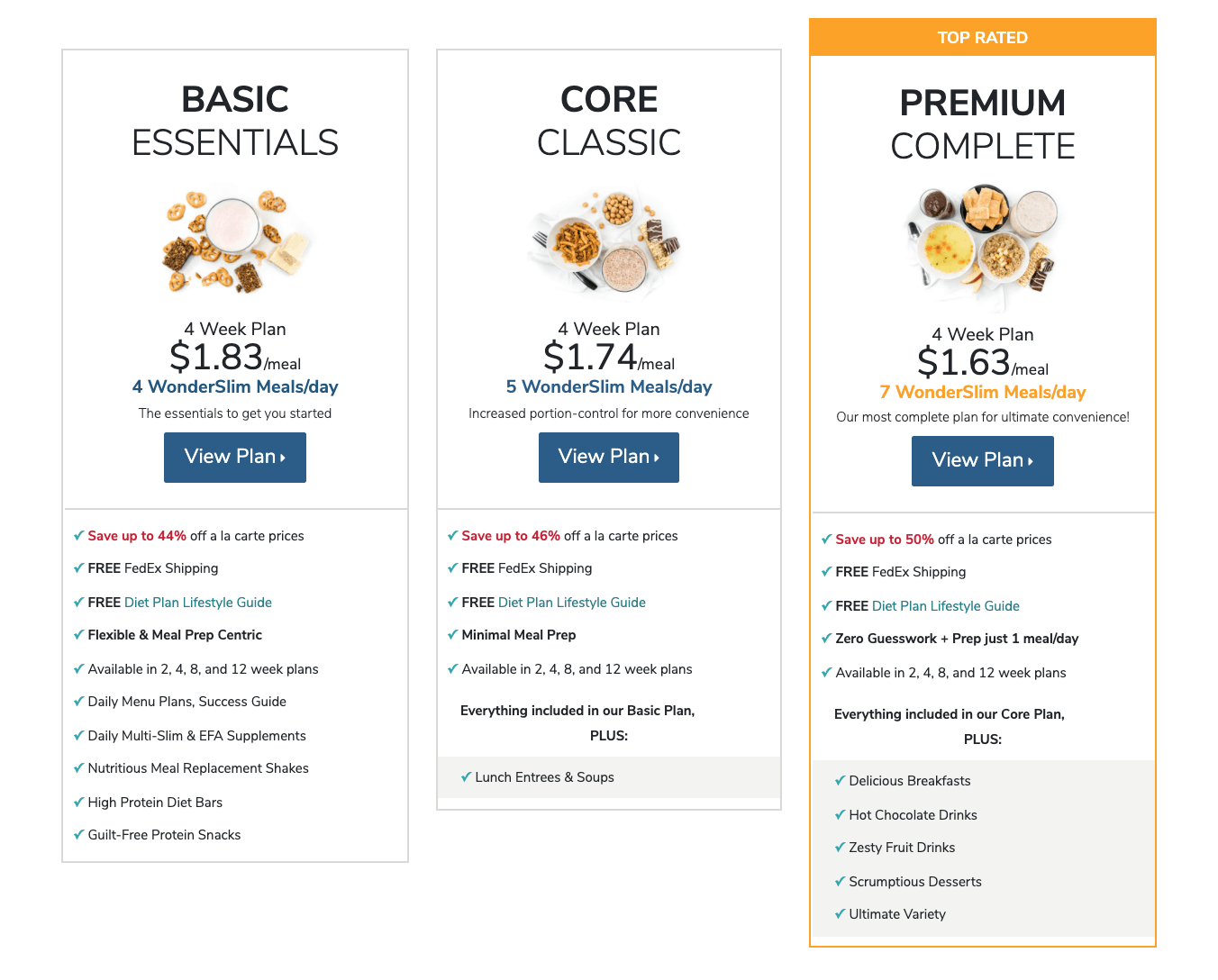Click the checkmark beside Zero Guesswork + Prep
1218x980 pixels.
pos(826,639)
